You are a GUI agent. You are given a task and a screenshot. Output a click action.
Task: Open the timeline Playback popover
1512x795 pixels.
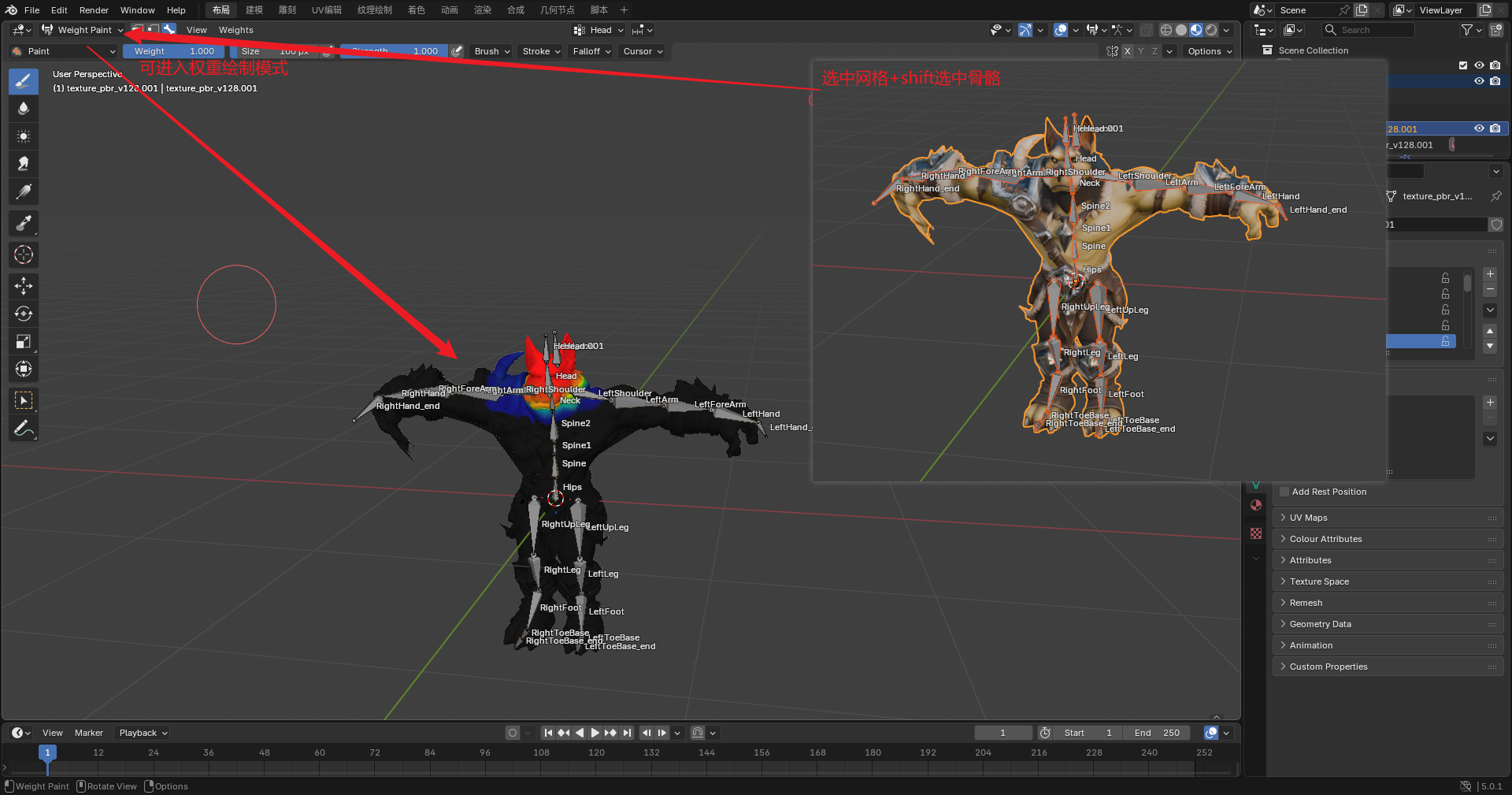pyautogui.click(x=143, y=733)
